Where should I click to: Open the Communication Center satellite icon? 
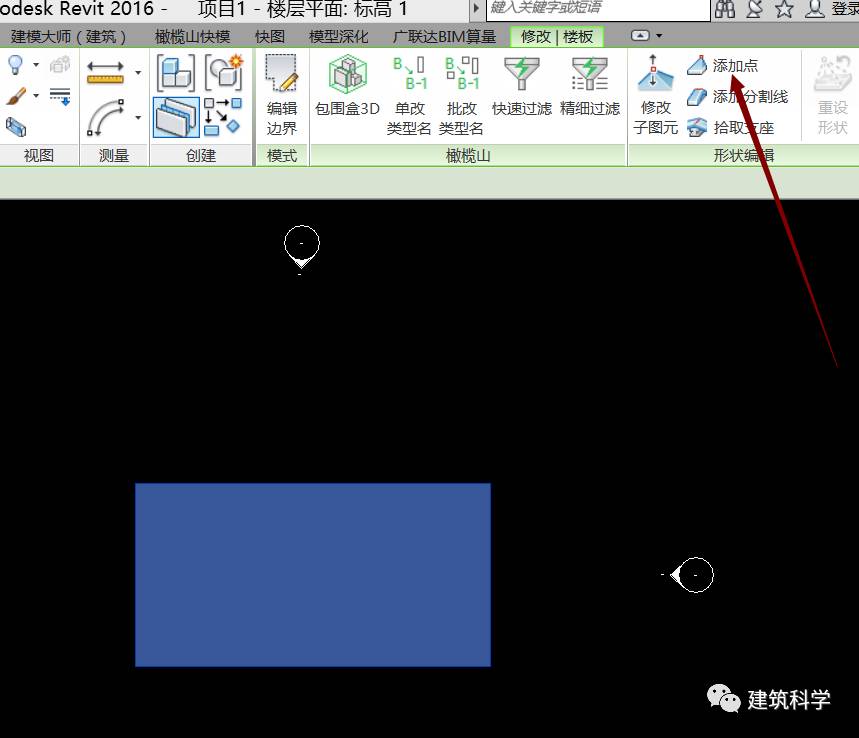point(755,9)
